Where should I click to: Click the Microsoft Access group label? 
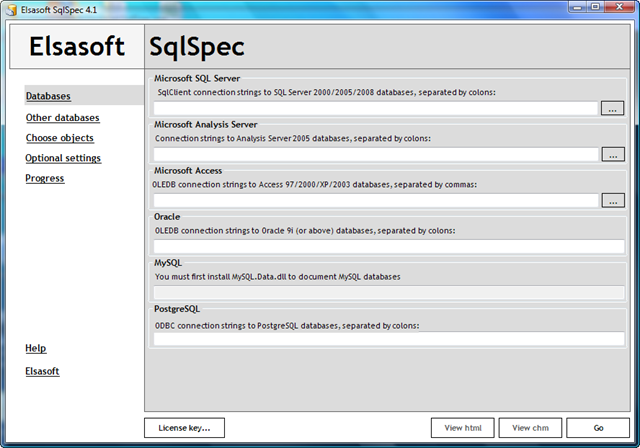[188, 171]
